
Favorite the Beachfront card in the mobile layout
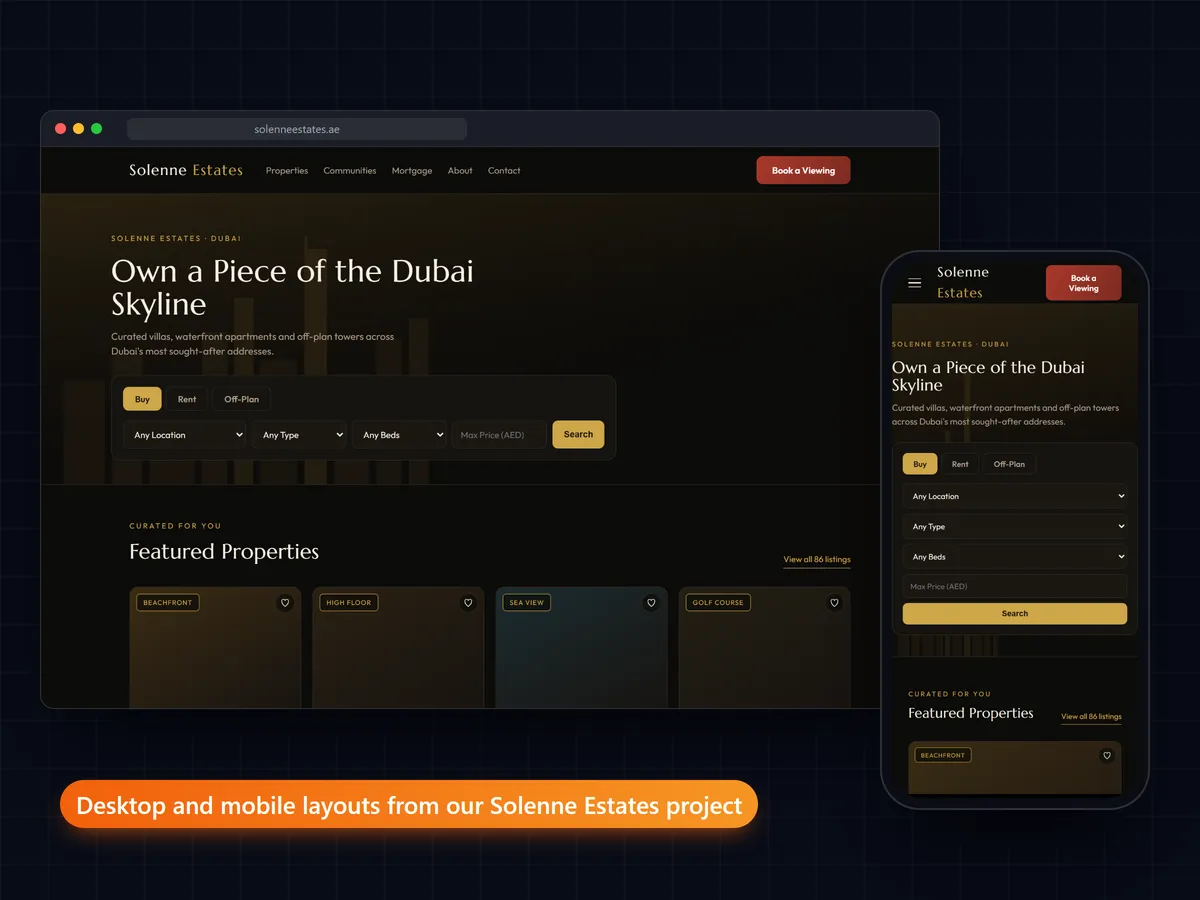tap(1106, 755)
